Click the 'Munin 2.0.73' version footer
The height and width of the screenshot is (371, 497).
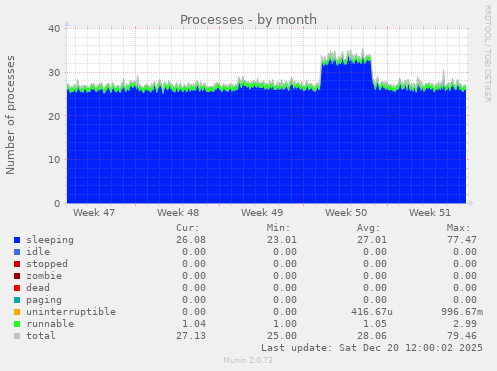pyautogui.click(x=248, y=360)
